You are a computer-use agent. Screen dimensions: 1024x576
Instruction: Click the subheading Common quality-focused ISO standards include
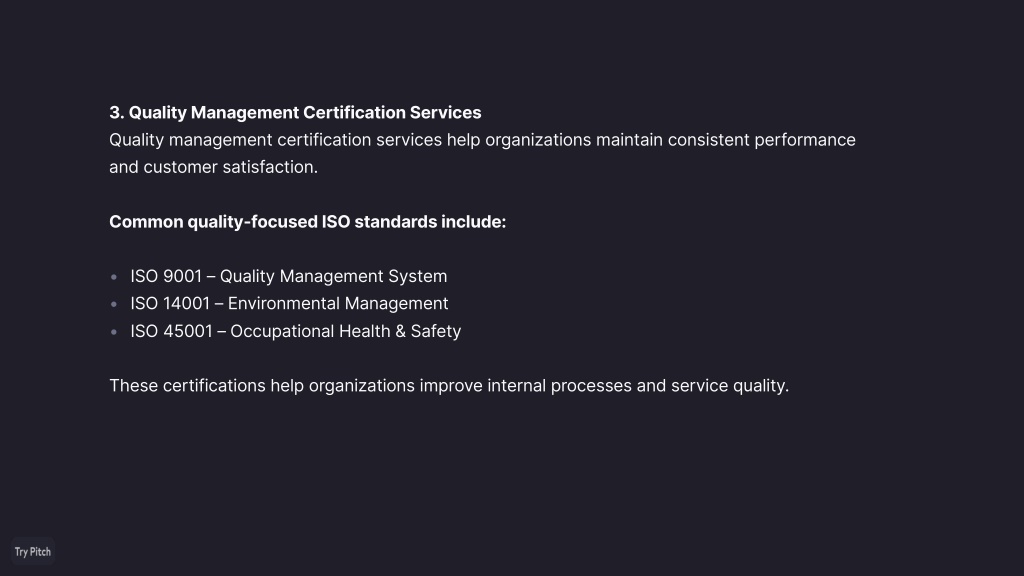(308, 222)
